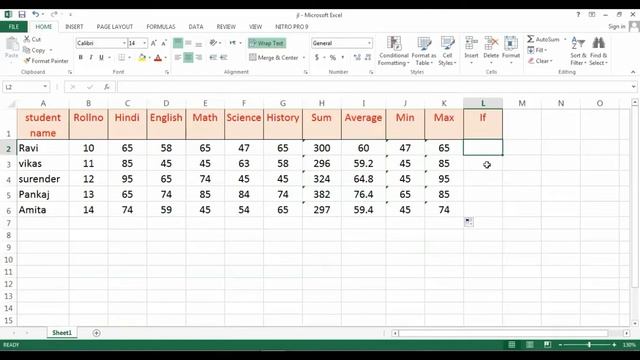Toggle top vertical alignment

178,43
